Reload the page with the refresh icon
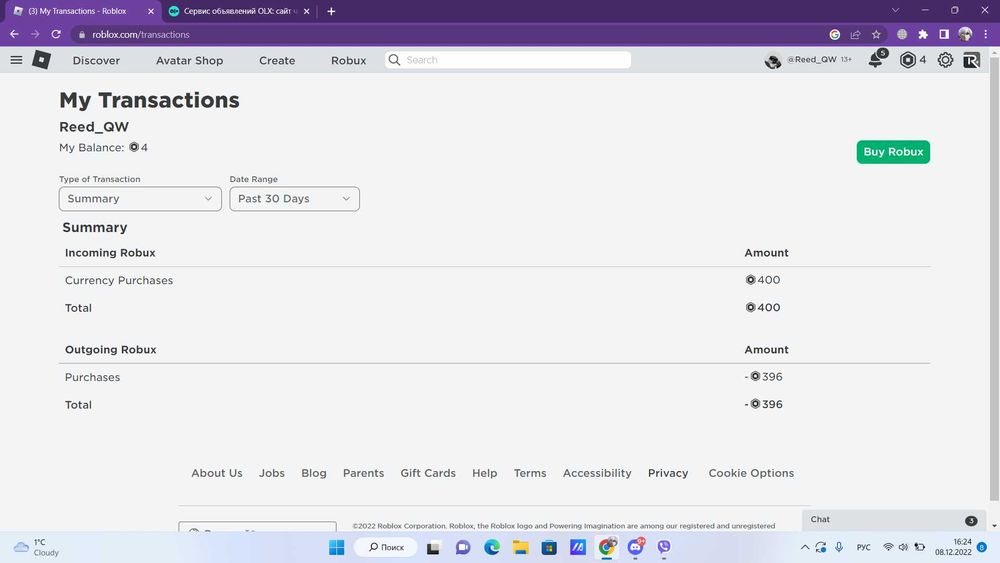1000x563 pixels. click(56, 34)
